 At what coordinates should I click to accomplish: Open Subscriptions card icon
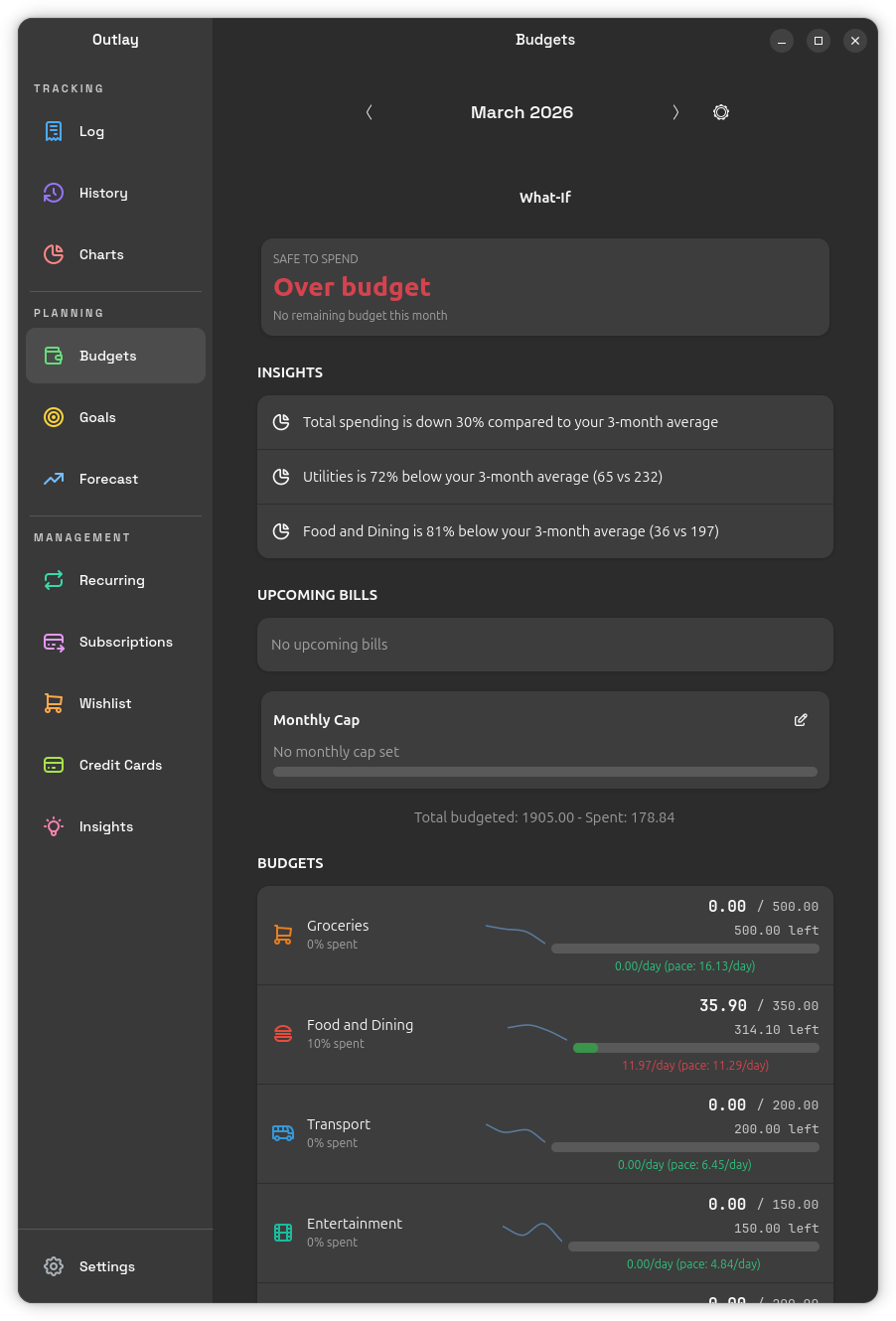pos(54,642)
